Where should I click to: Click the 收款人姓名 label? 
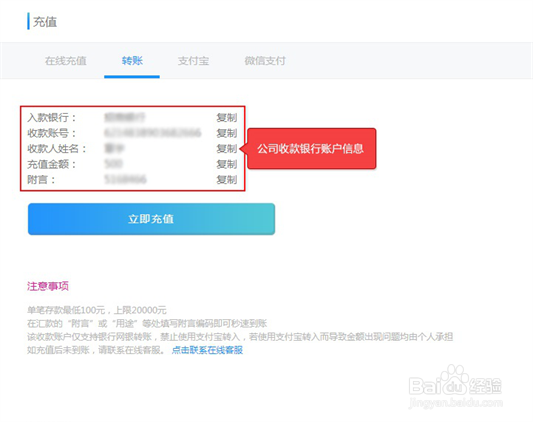click(57, 149)
